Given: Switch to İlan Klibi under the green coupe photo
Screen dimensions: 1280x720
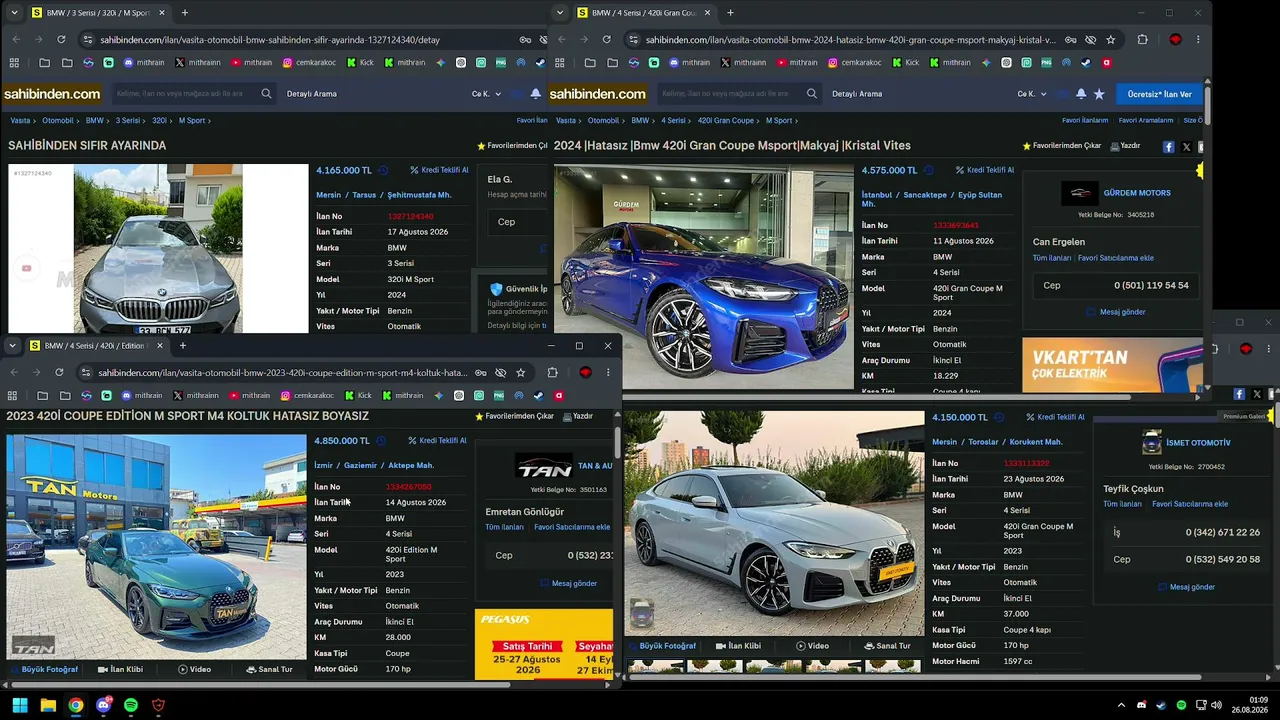Looking at the screenshot, I should click(x=120, y=669).
